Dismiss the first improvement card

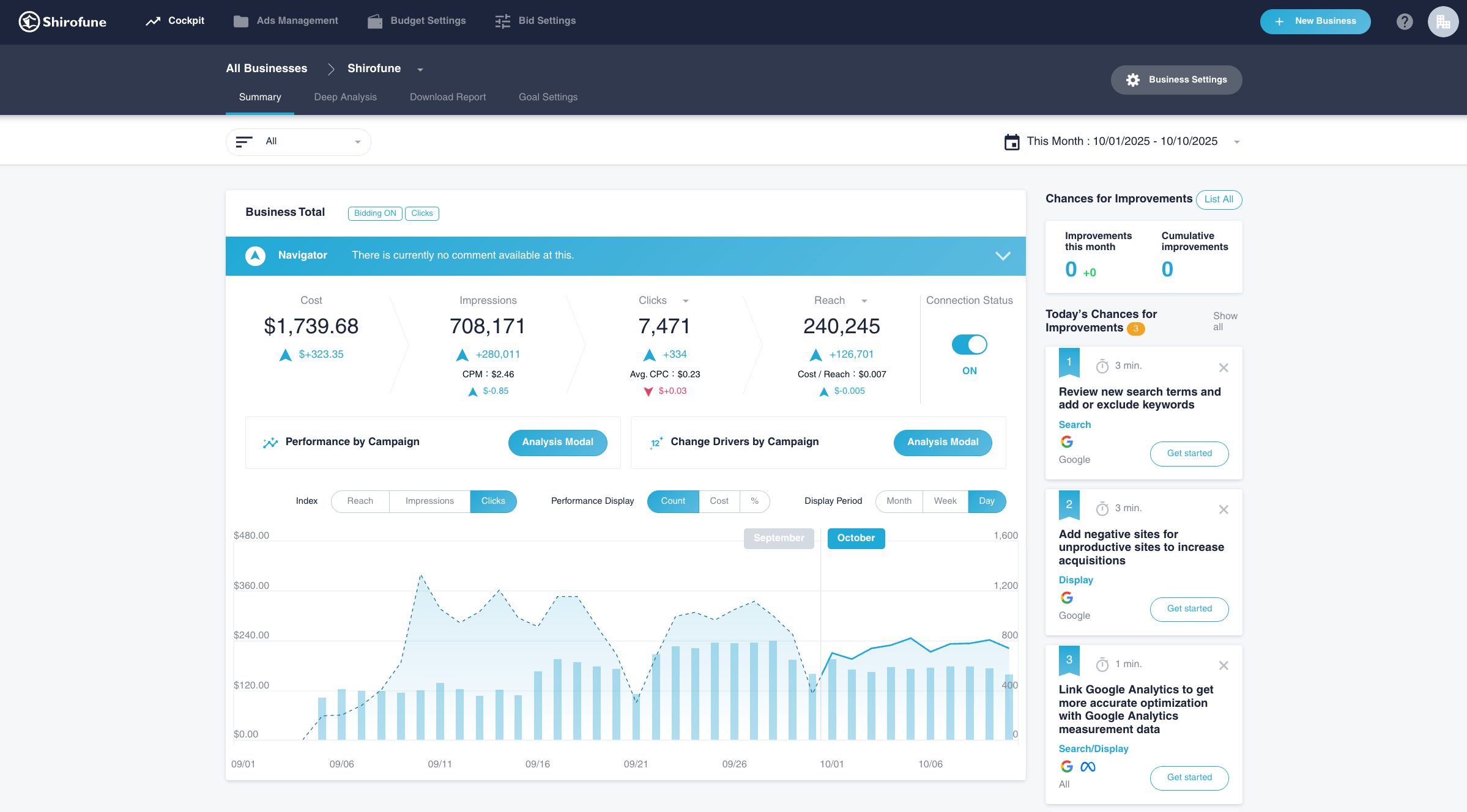click(x=1223, y=367)
